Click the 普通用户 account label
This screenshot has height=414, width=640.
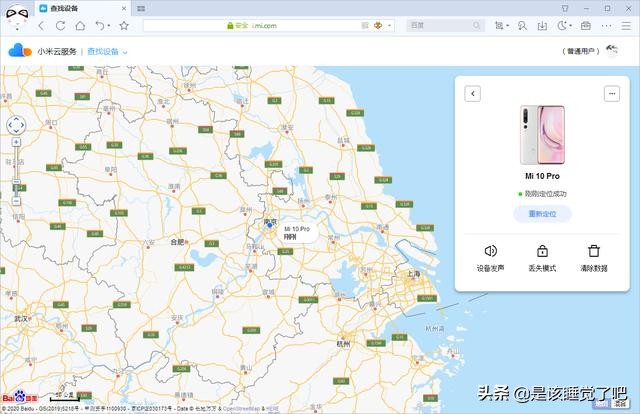click(x=581, y=51)
